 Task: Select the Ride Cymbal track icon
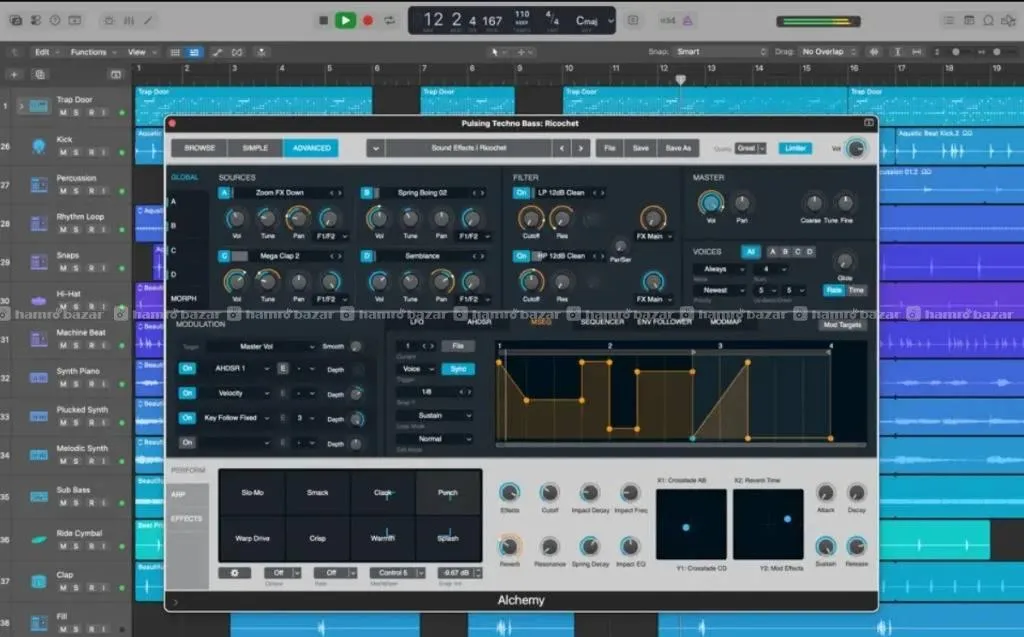(39, 540)
